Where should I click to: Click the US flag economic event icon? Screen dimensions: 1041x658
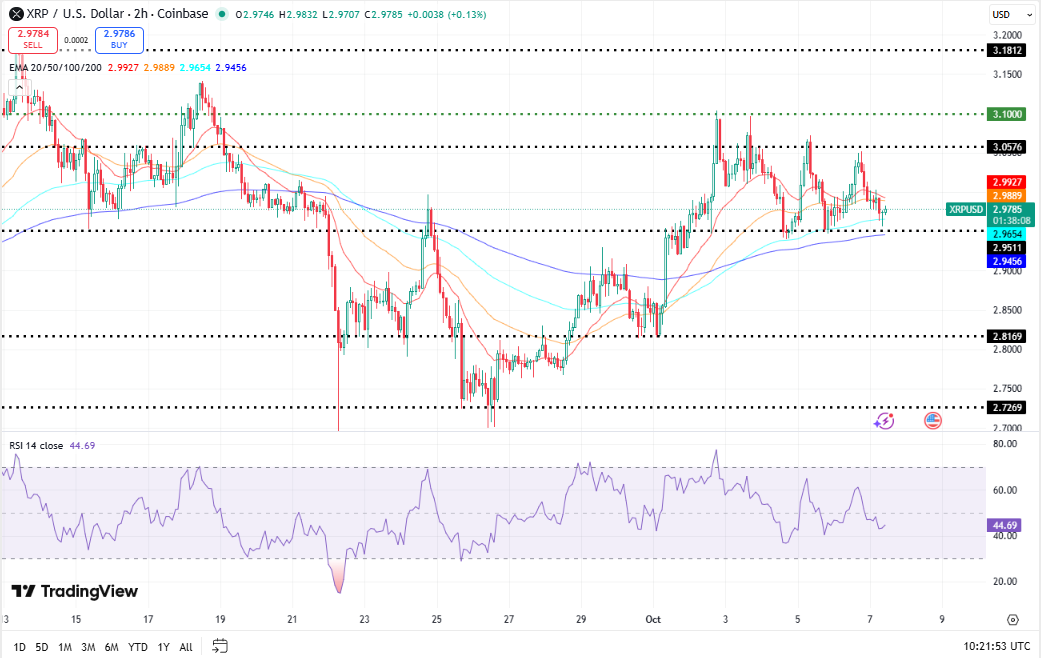[x=933, y=421]
